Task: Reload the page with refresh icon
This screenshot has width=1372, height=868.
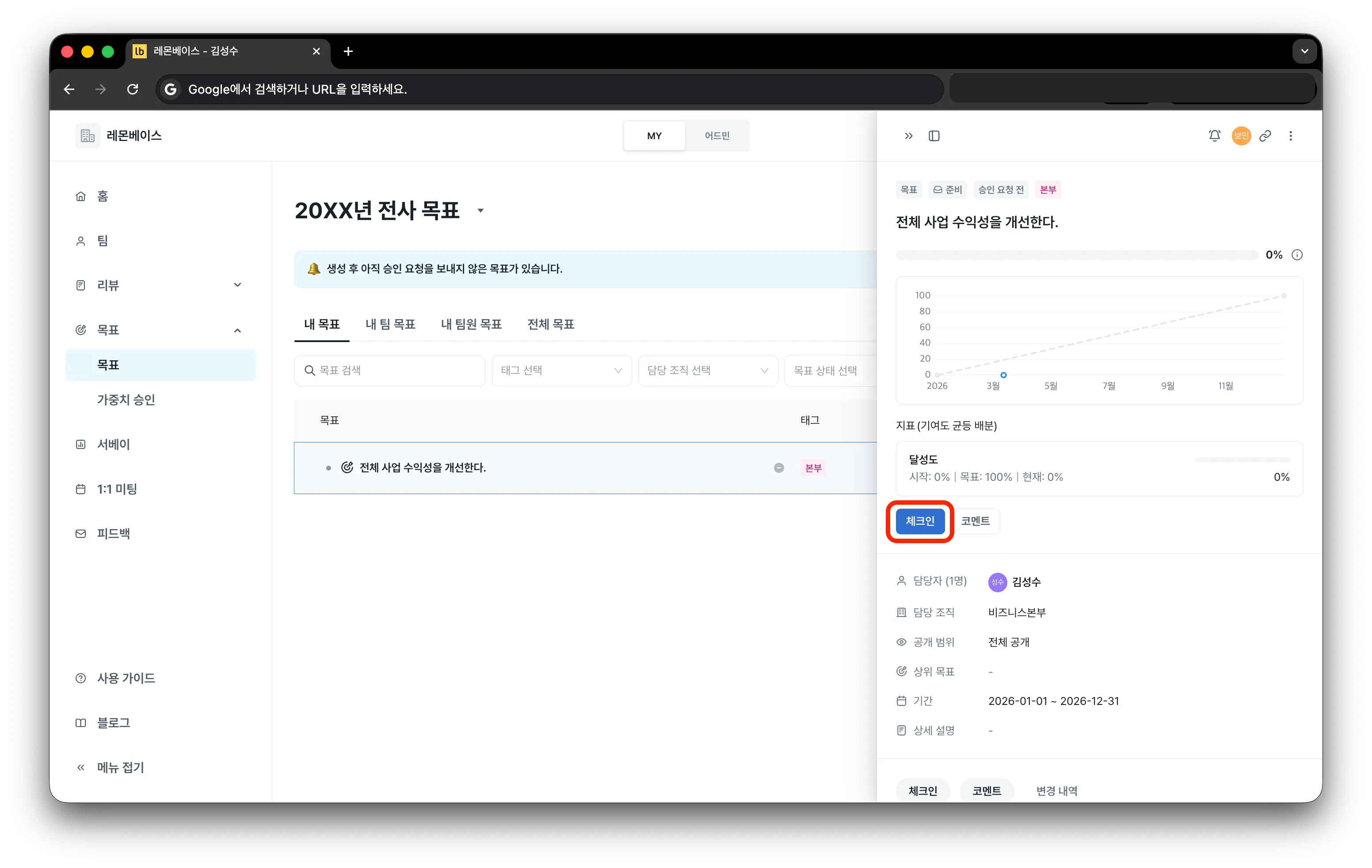Action: pyautogui.click(x=133, y=89)
